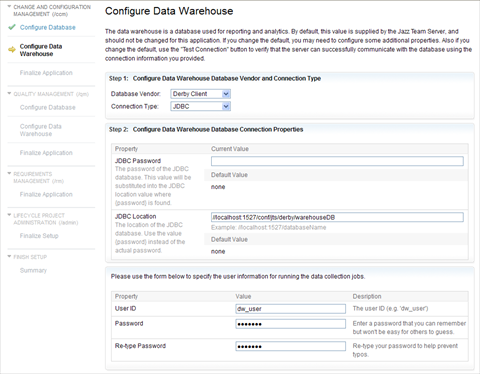
Task: Click the JDBC Password property label
Action: point(138,161)
